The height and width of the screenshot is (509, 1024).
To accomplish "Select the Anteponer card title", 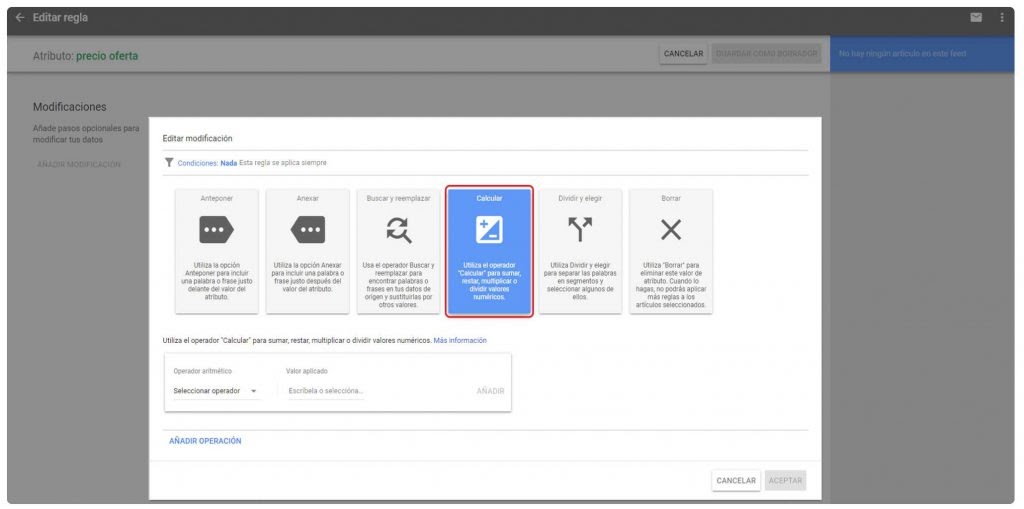I will point(216,198).
